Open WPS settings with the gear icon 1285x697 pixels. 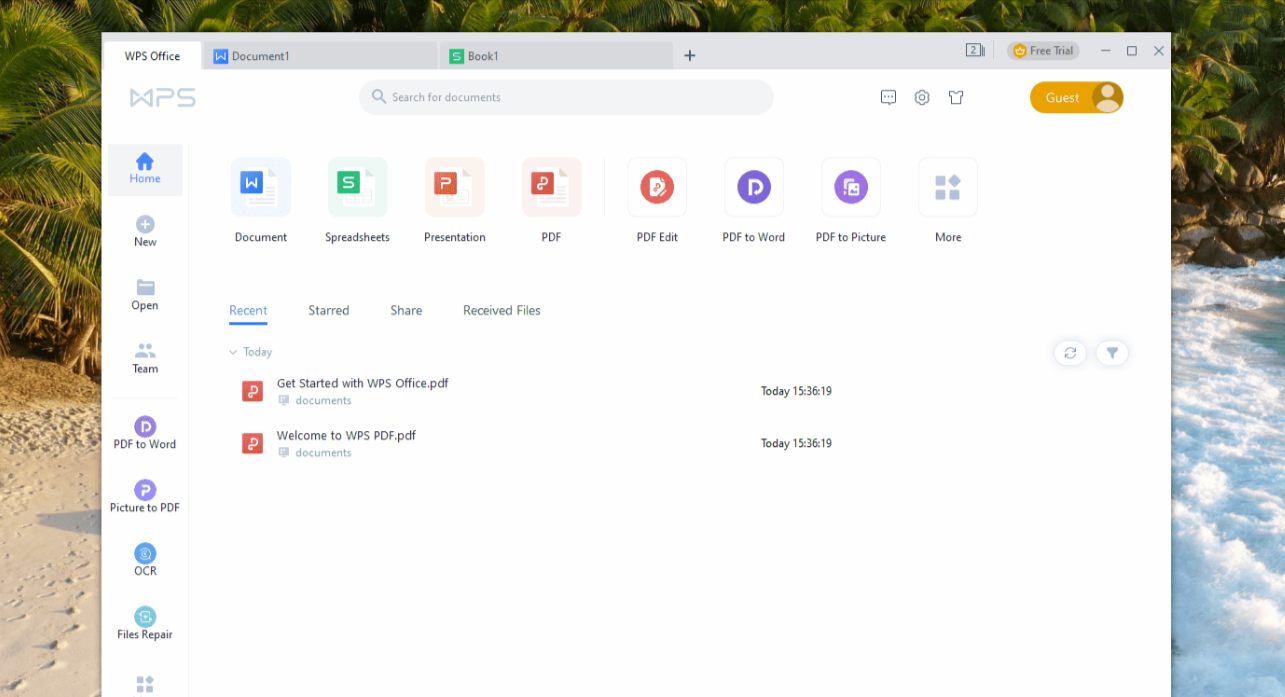(x=922, y=97)
